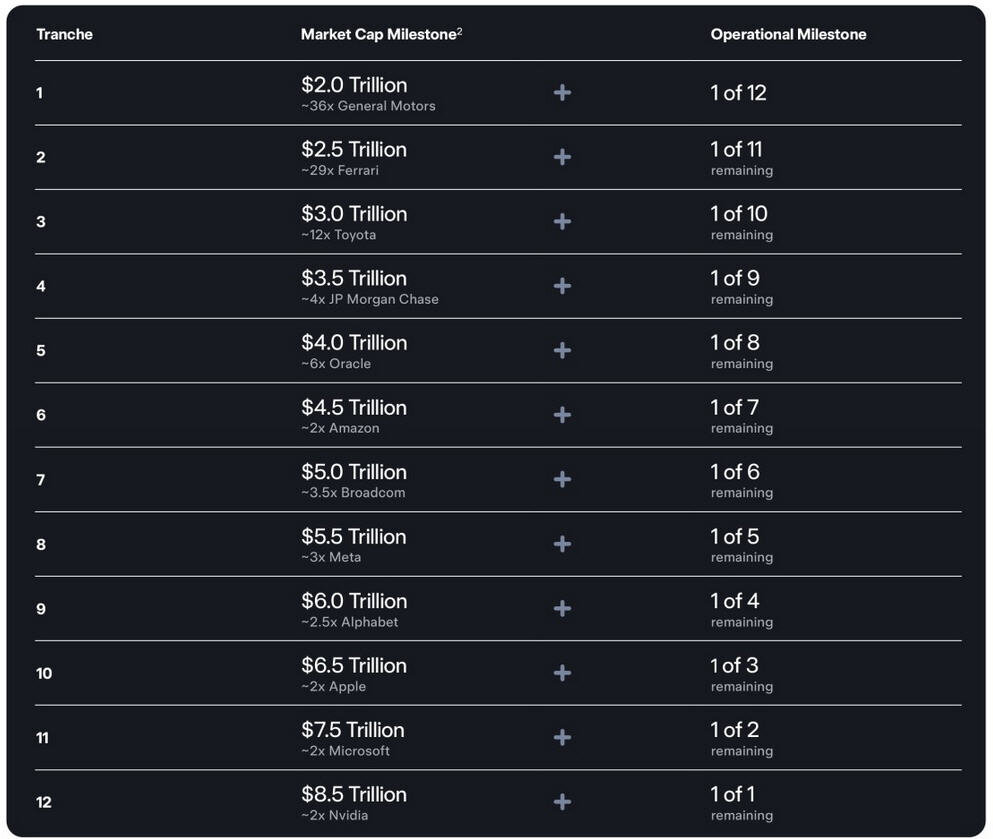Click the Operational Milestone column header
The height and width of the screenshot is (839, 993).
pos(788,34)
